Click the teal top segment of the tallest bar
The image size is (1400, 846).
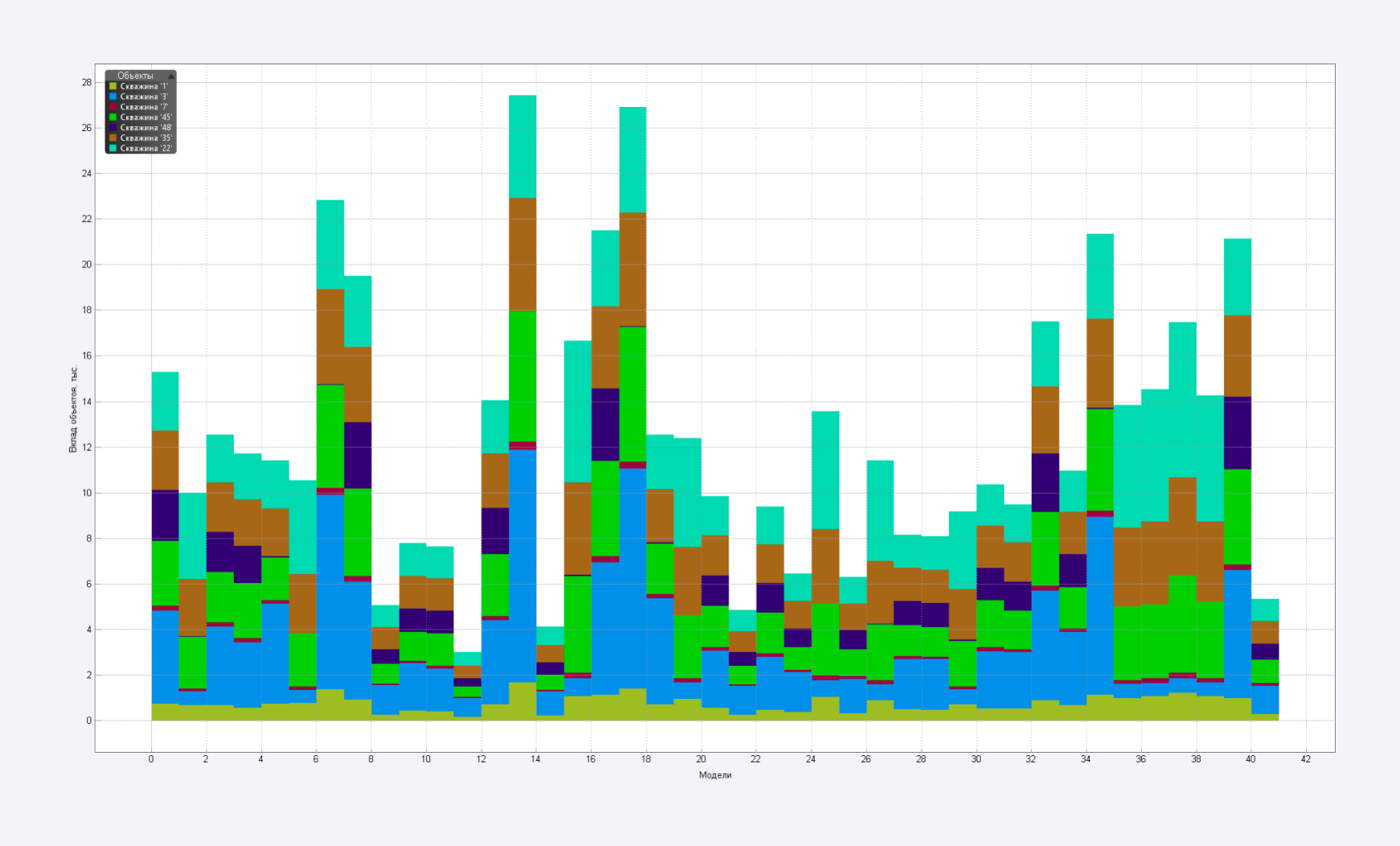tap(523, 146)
